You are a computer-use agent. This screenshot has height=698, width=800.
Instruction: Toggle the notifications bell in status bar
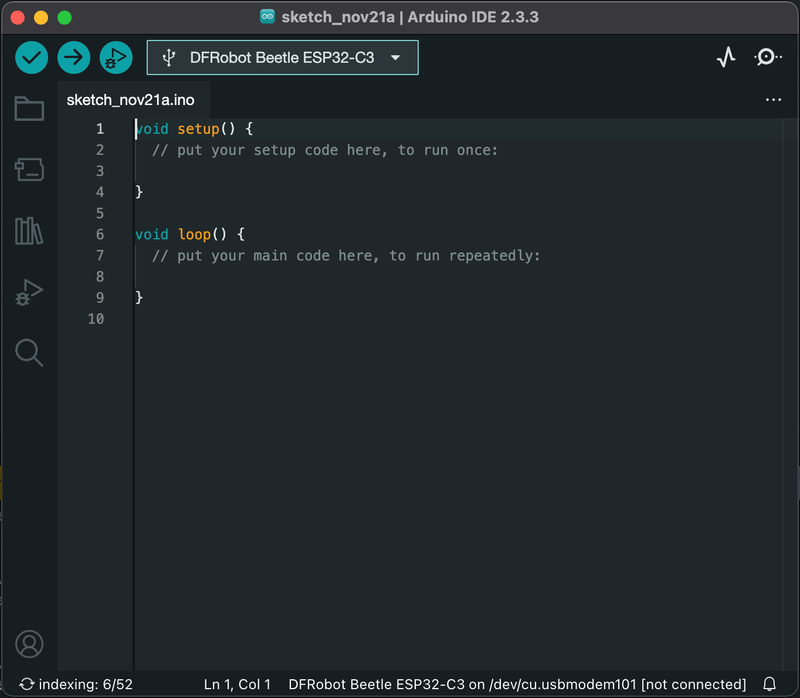(769, 685)
